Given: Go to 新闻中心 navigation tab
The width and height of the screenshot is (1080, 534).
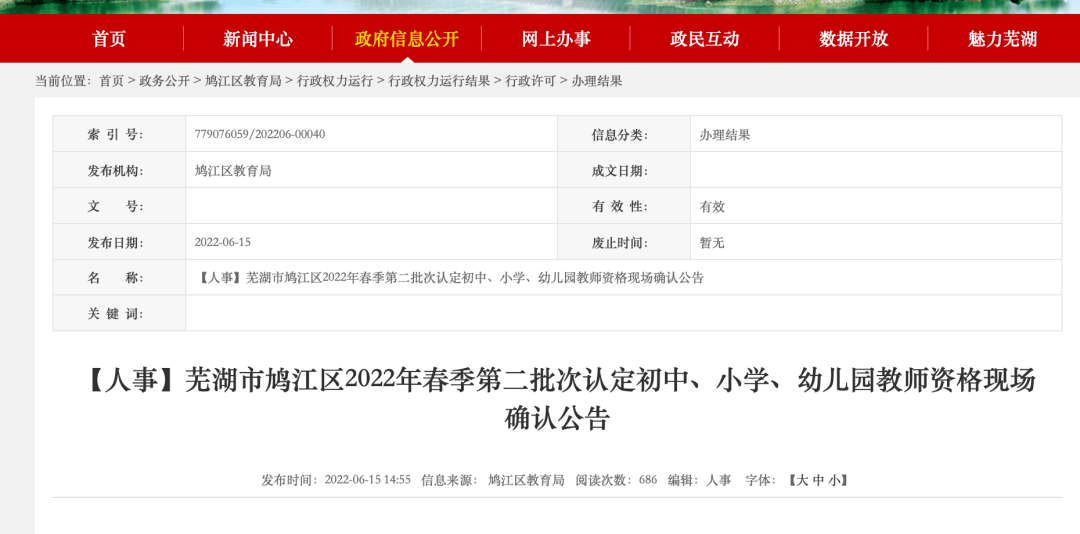Looking at the screenshot, I should click(258, 39).
